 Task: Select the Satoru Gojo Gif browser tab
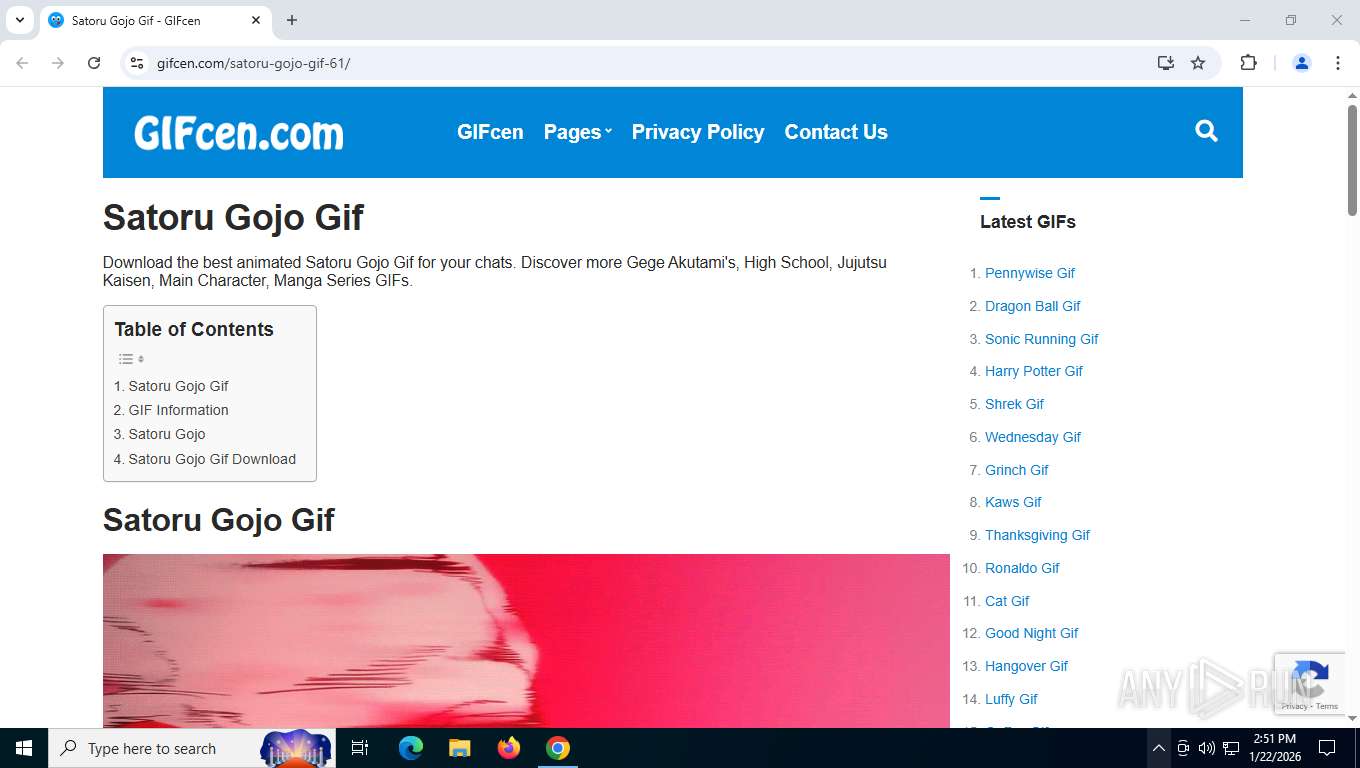pyautogui.click(x=155, y=20)
